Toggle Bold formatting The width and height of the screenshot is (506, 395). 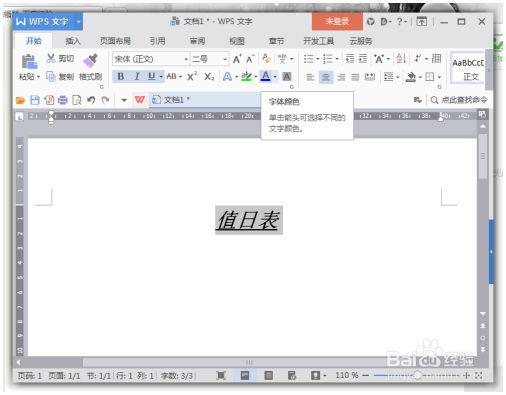click(x=121, y=77)
